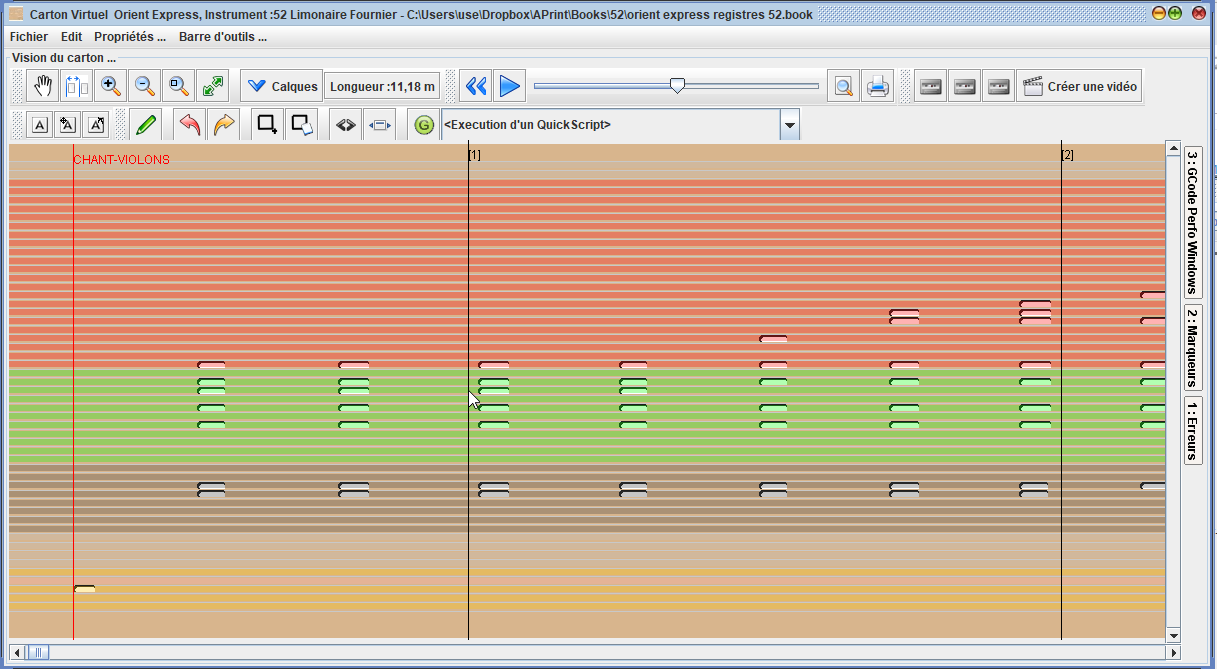This screenshot has height=669, width=1217.
Task: Expand the Calques layers dropdown
Action: point(282,87)
